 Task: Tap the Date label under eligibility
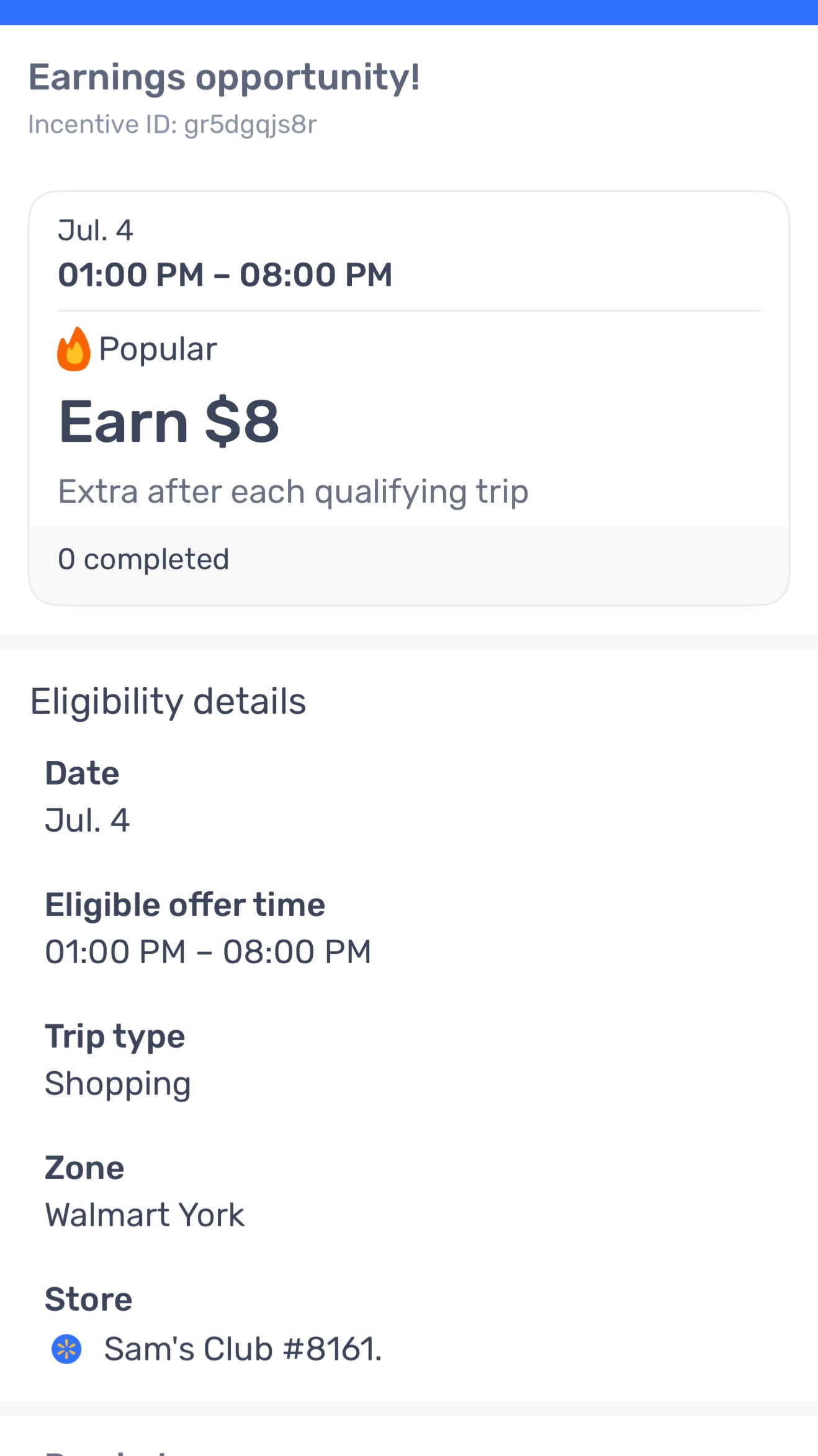(82, 774)
